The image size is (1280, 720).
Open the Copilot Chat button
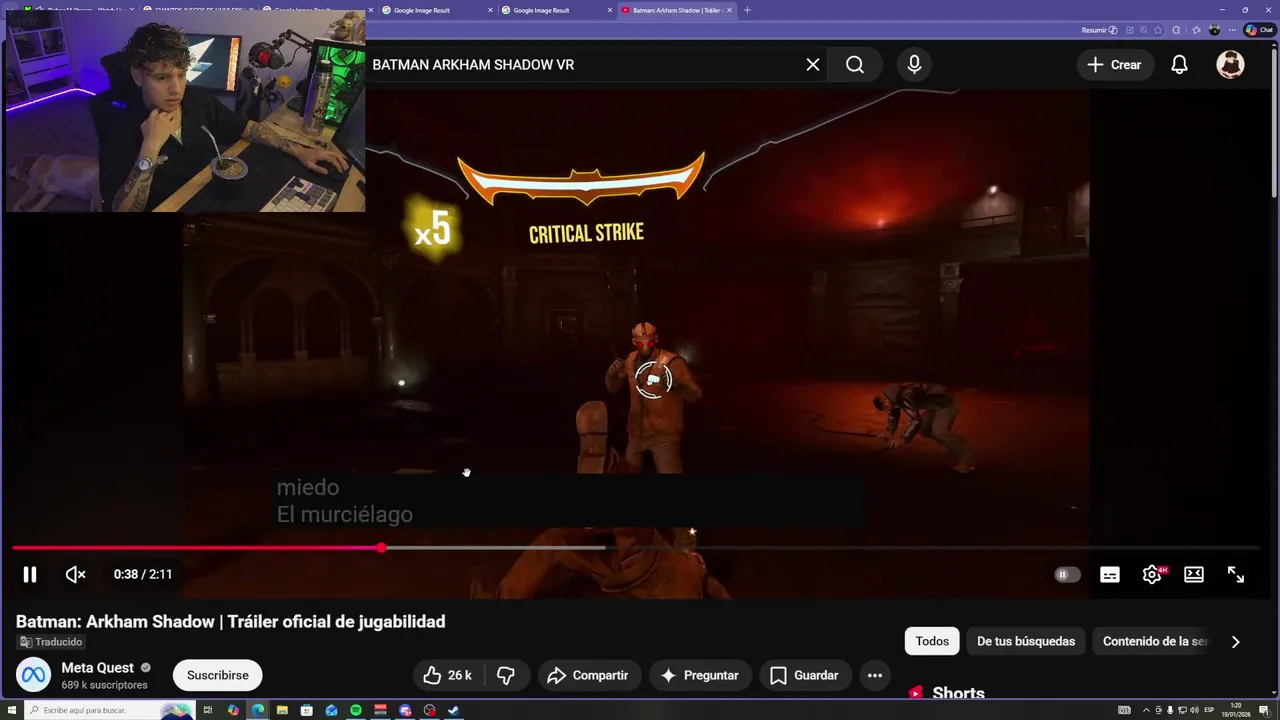(x=1259, y=30)
